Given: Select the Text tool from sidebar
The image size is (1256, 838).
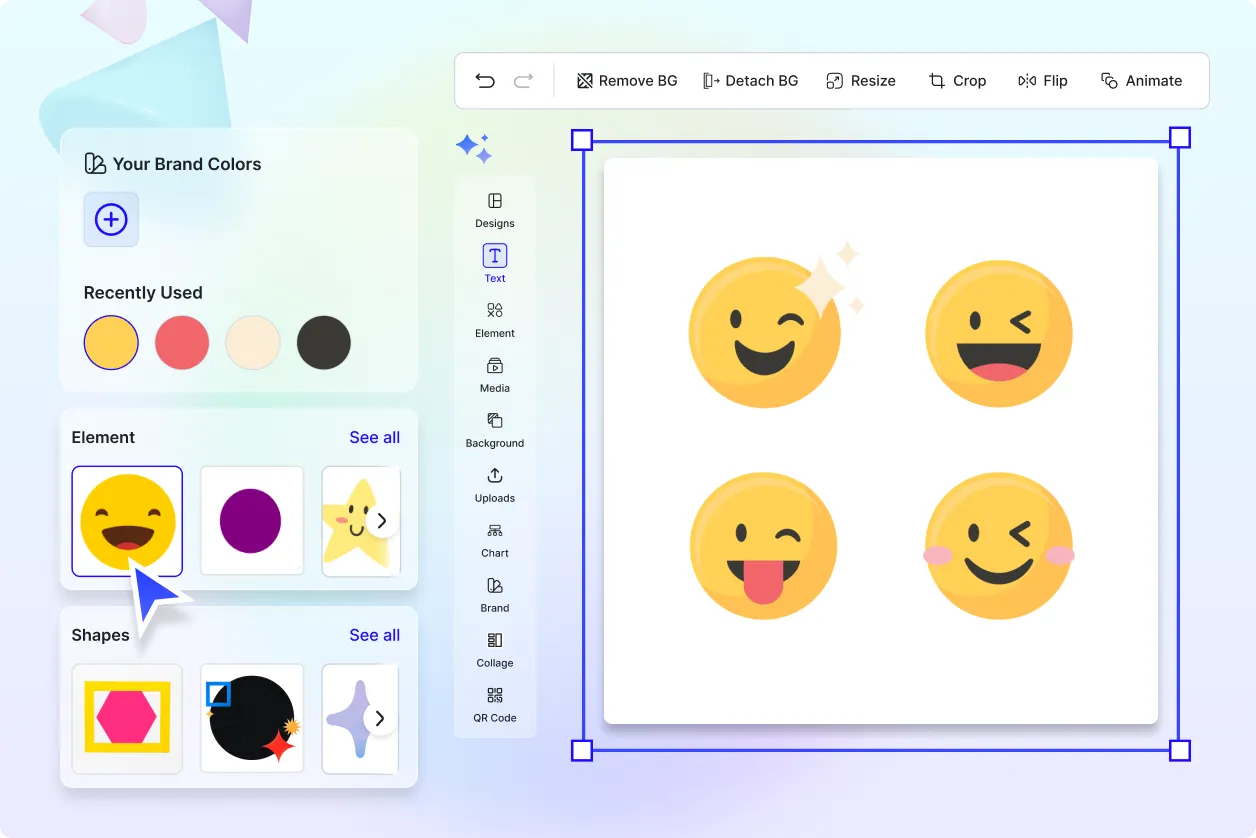Looking at the screenshot, I should [x=494, y=263].
